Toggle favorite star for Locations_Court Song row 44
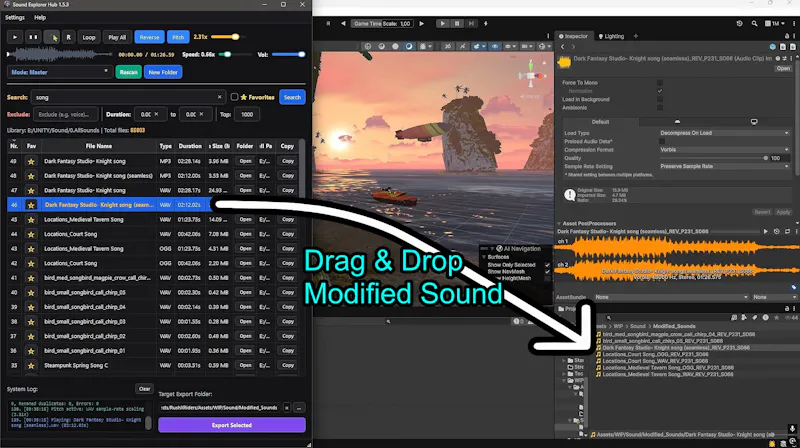Viewport: 800px width, 448px height. click(31, 234)
